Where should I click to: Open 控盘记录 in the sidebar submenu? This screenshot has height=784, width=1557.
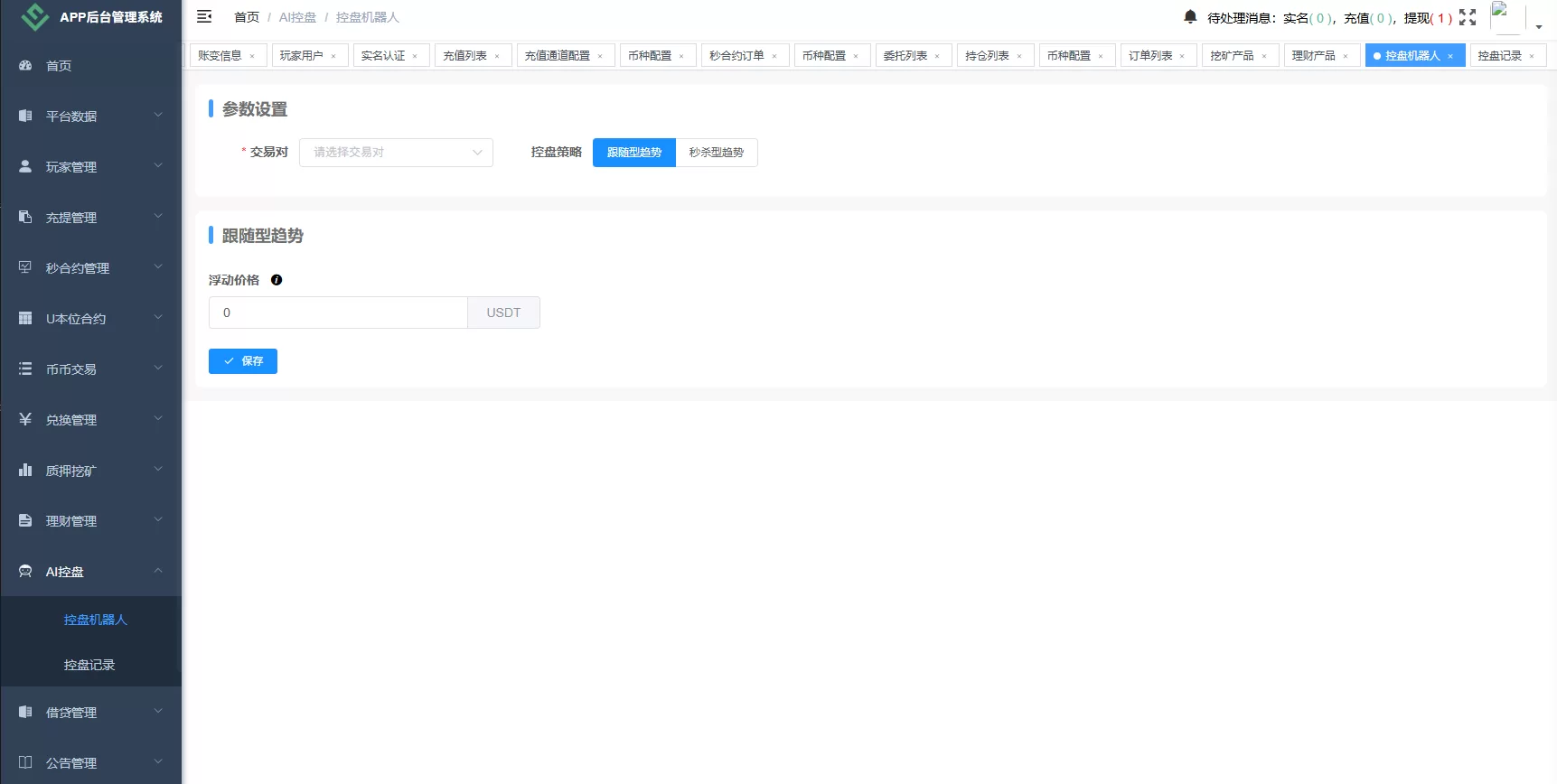tap(89, 665)
